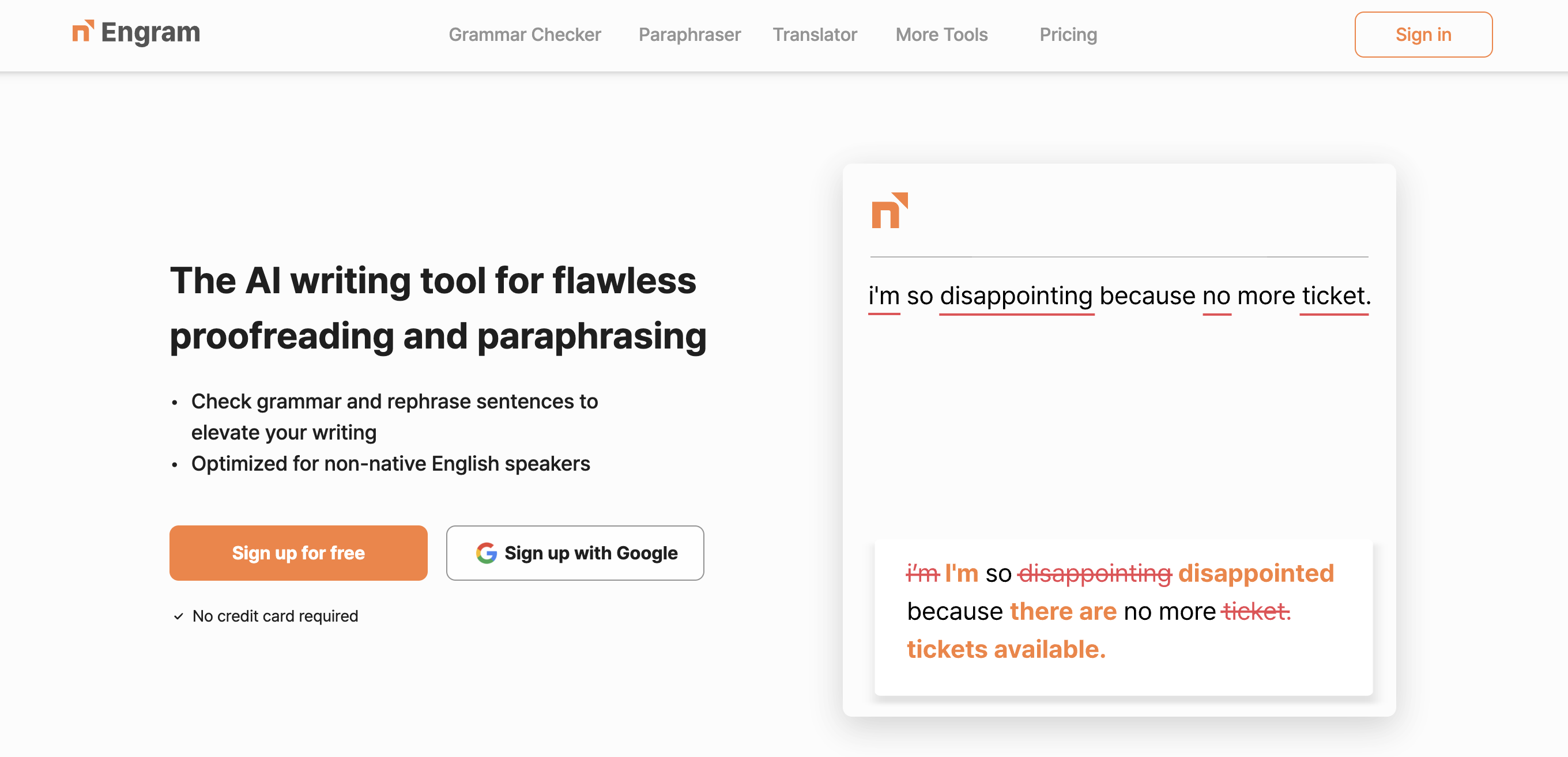The image size is (1568, 757).
Task: Open the Grammar Checker page
Action: click(x=524, y=35)
